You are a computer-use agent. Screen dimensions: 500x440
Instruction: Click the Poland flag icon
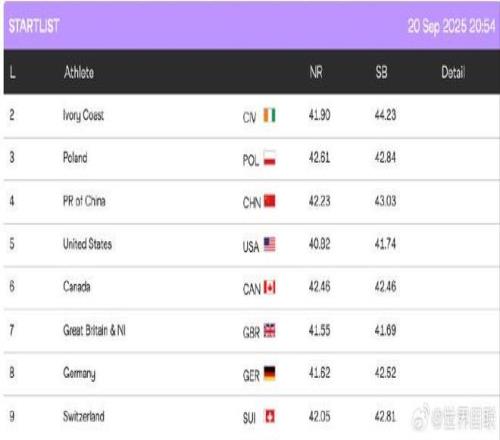[x=270, y=158]
